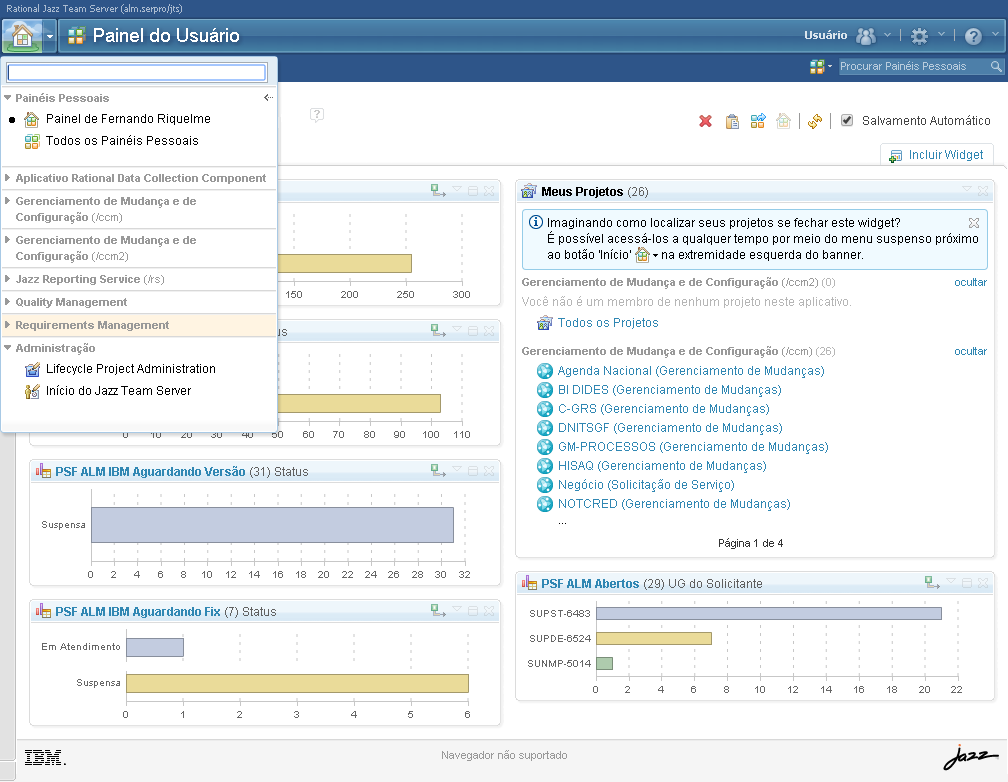Viewport: 1008px width, 782px height.
Task: Click the chart icon of PSF ALM Abertos widget
Action: pos(529,583)
